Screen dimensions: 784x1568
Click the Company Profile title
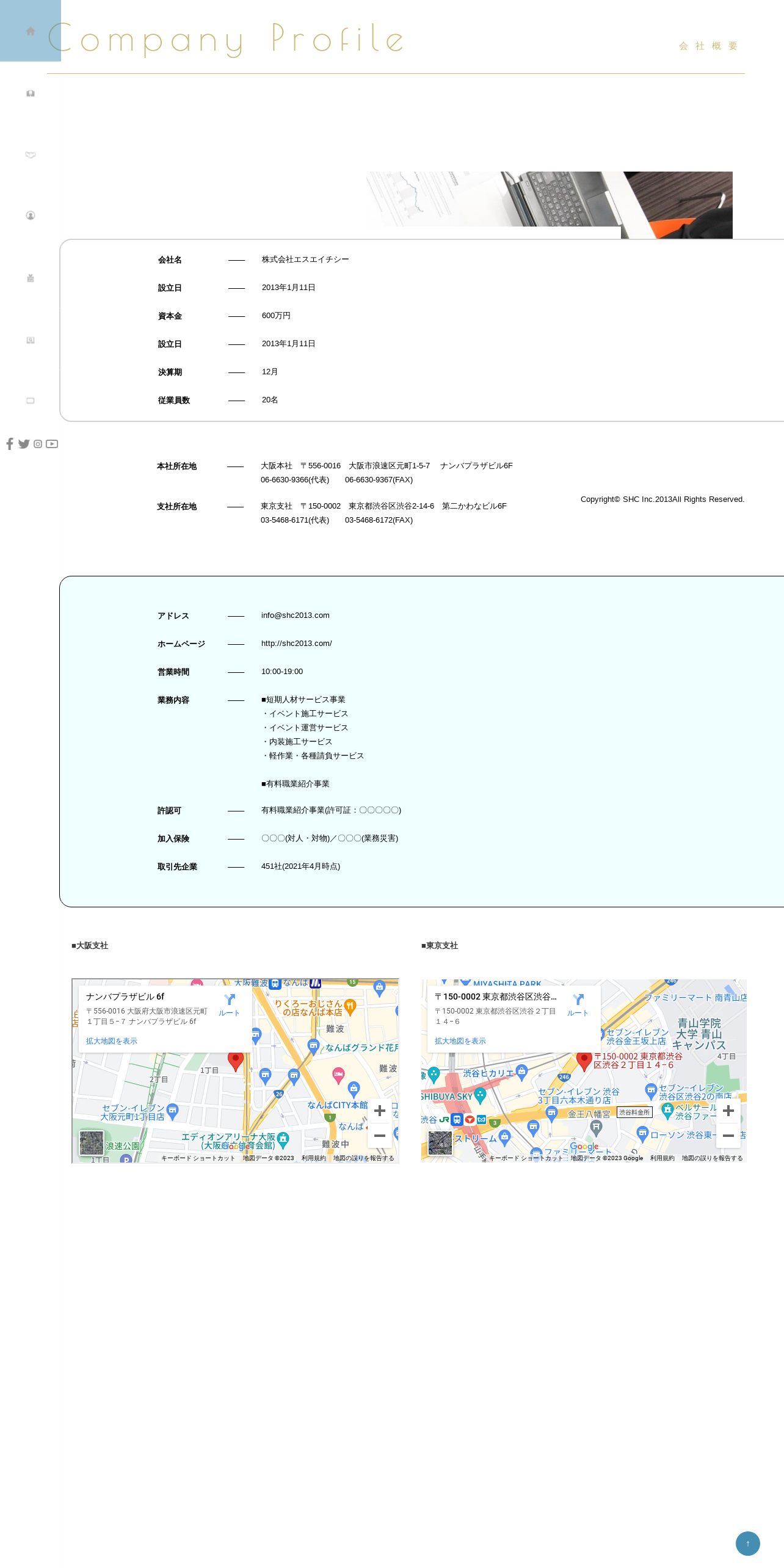point(225,39)
